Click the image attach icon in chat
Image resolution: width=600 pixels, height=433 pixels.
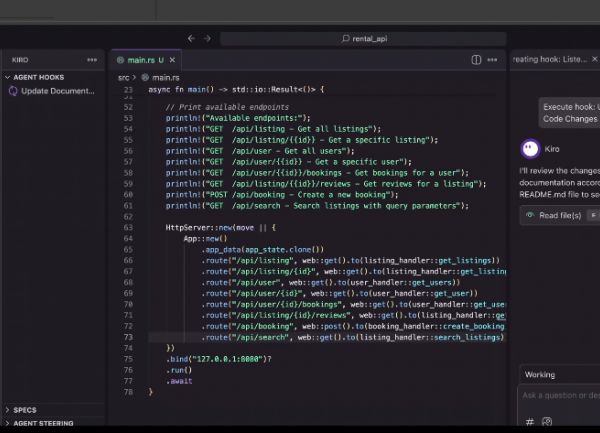[546, 421]
